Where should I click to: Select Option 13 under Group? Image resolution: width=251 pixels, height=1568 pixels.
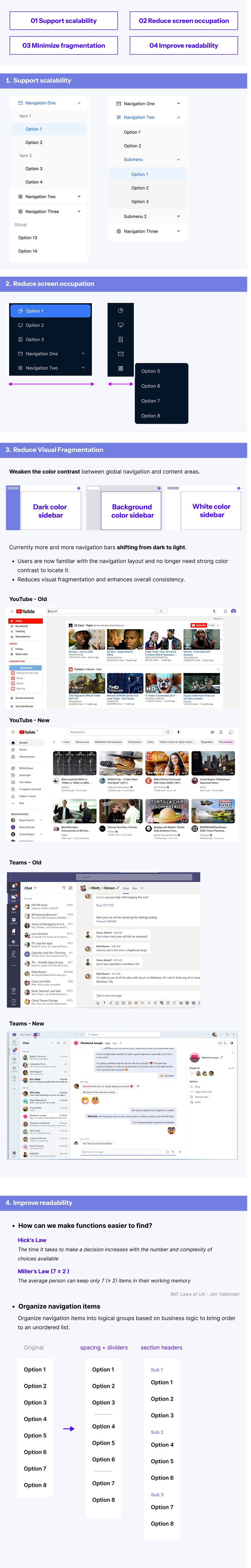click(28, 238)
